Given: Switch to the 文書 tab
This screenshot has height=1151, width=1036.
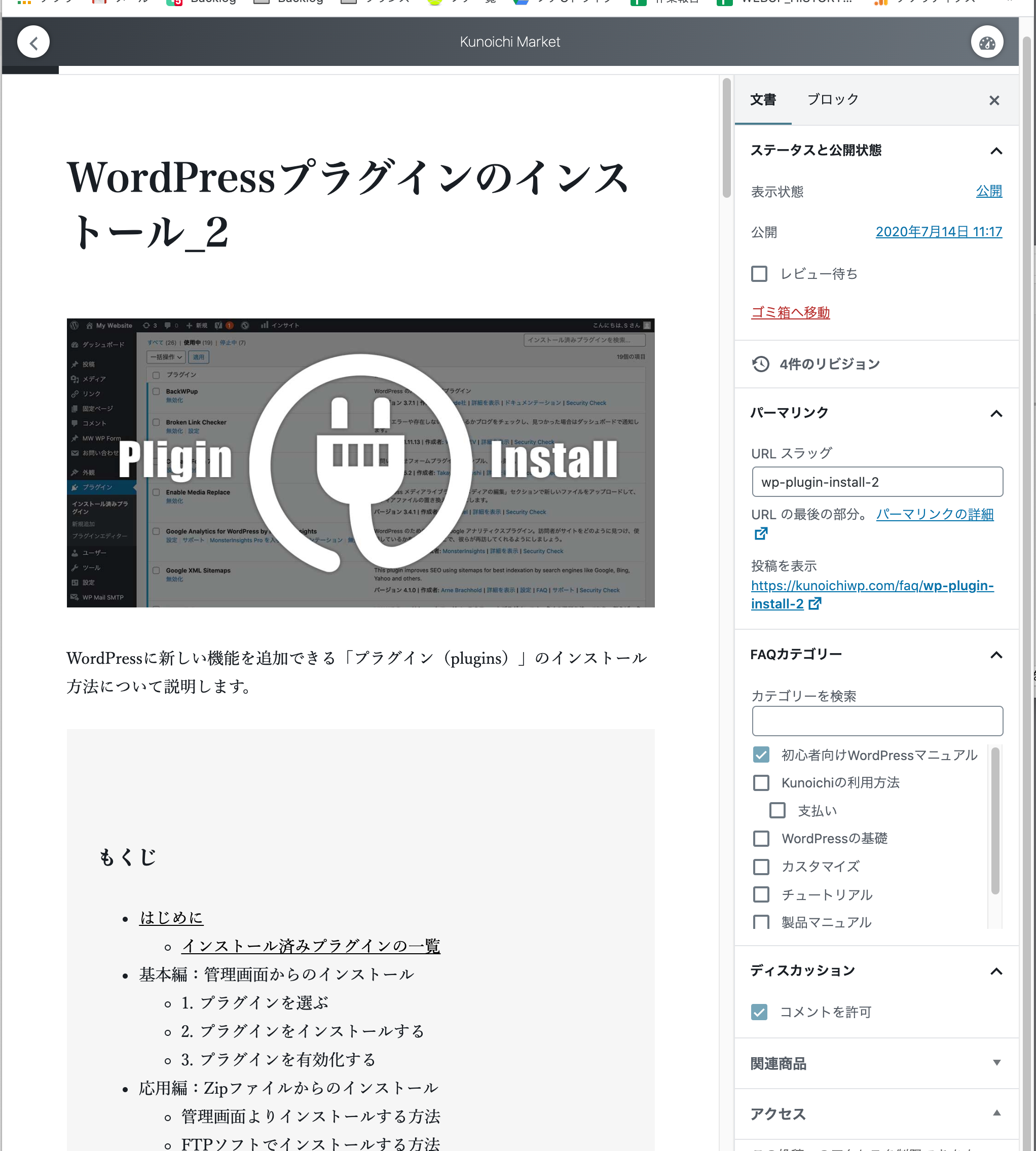Looking at the screenshot, I should (x=763, y=100).
